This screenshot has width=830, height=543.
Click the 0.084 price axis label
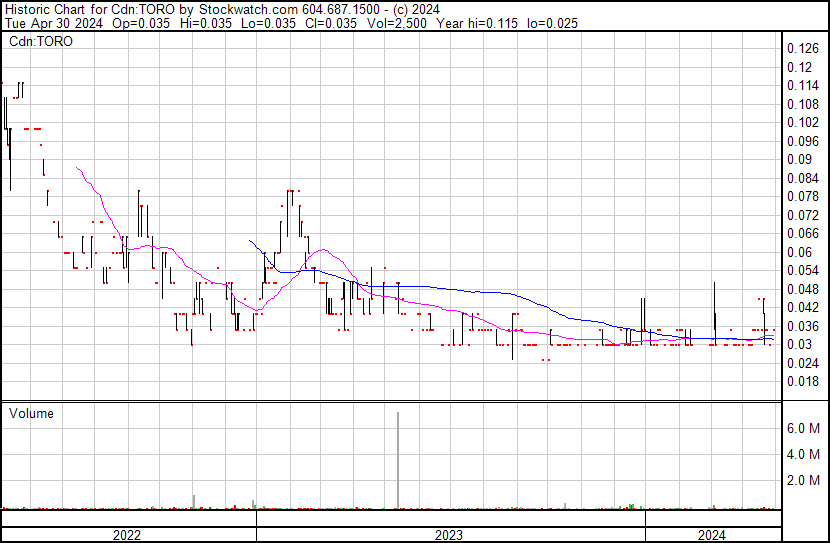(803, 178)
